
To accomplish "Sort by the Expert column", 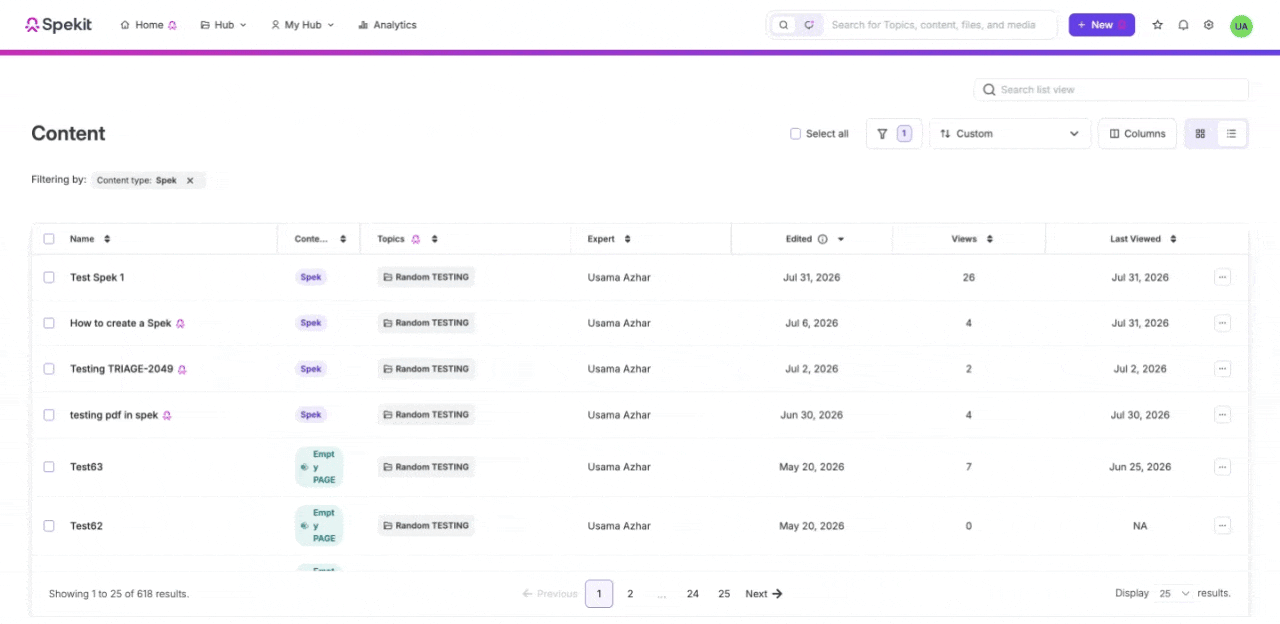I will tap(627, 239).
